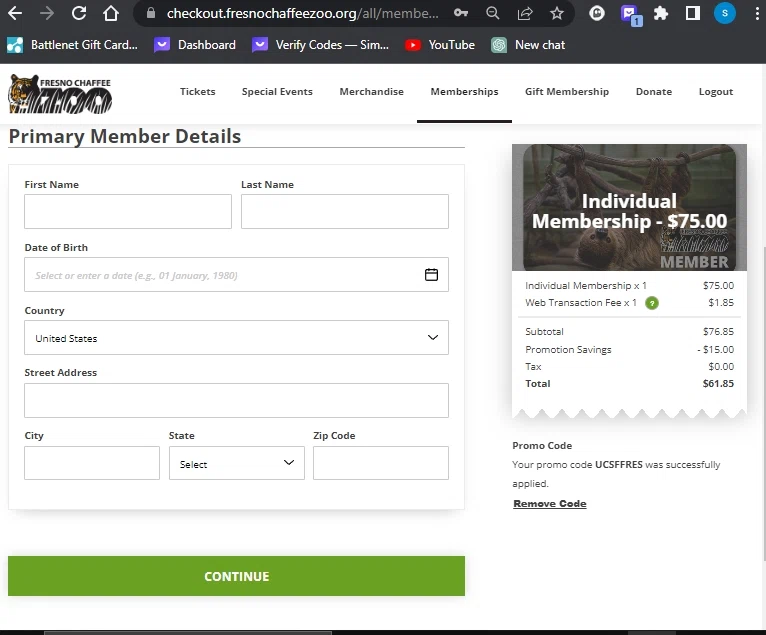This screenshot has width=766, height=635.
Task: Open the round smiley extension icon
Action: tap(596, 13)
